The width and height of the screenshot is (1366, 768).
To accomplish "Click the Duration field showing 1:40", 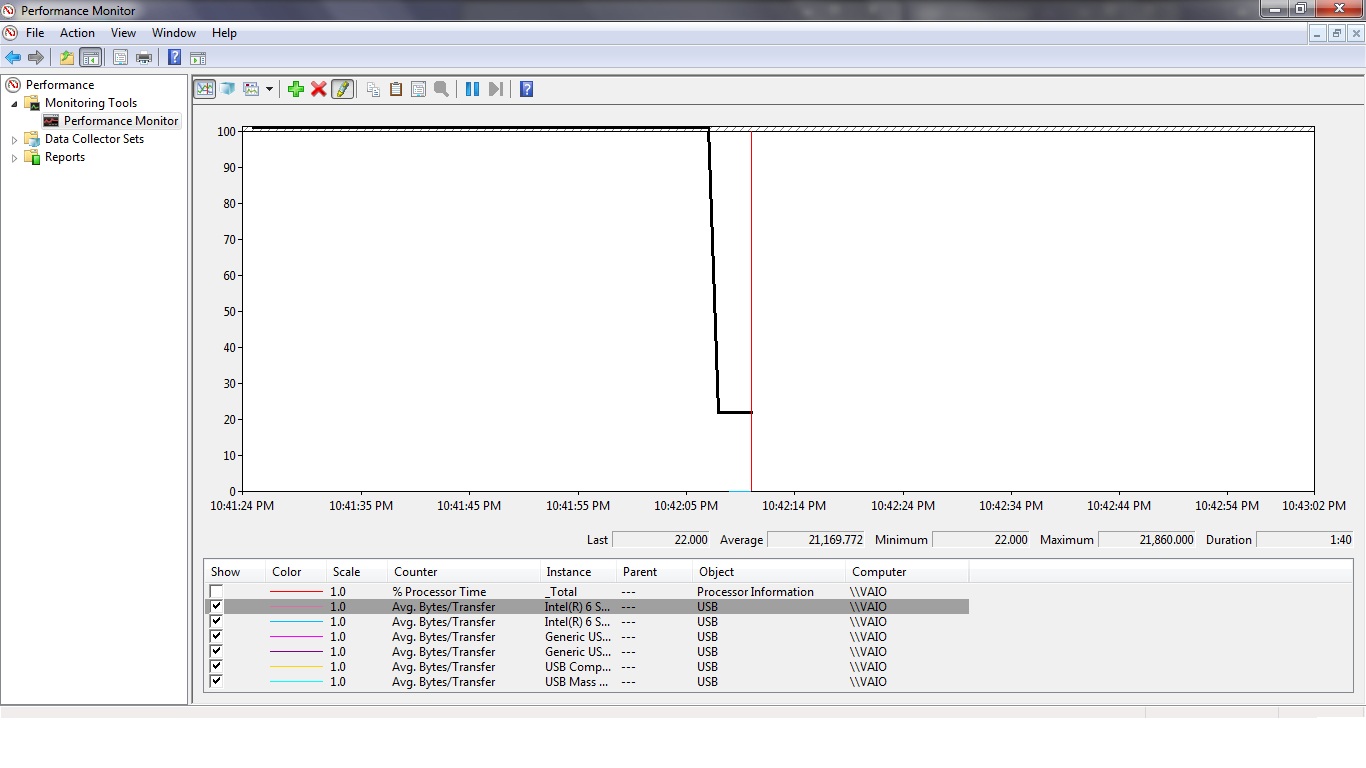I will pyautogui.click(x=1305, y=540).
